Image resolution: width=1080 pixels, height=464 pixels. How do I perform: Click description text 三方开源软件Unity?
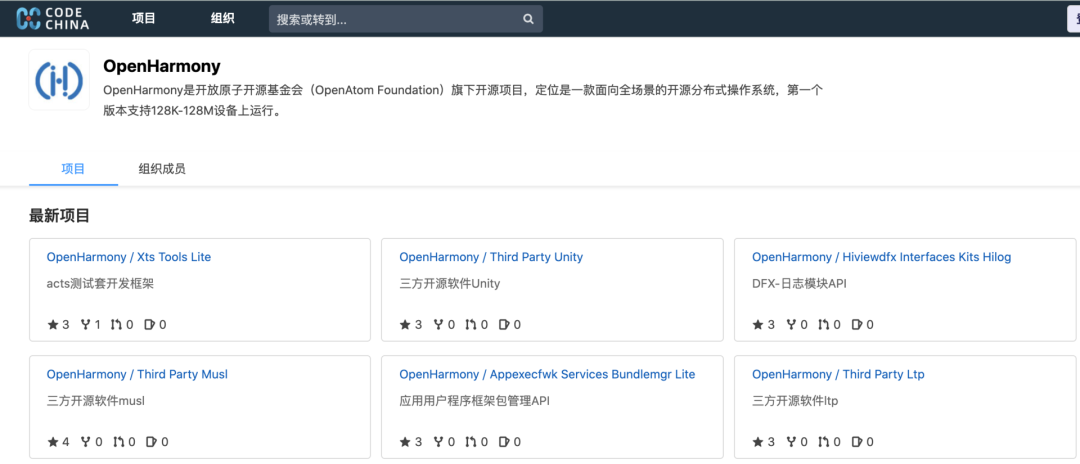[450, 283]
